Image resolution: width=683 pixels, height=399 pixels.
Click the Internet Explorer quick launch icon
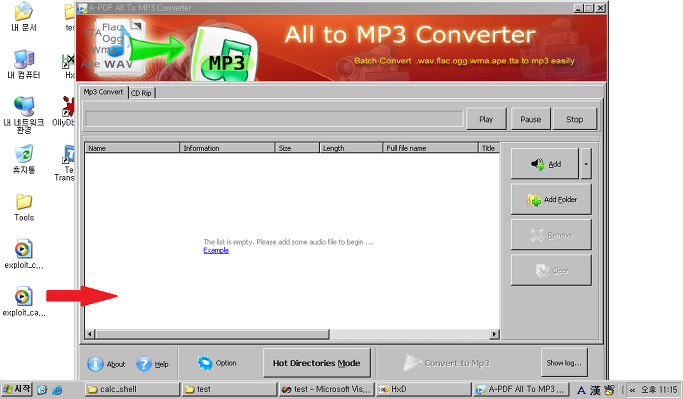[57, 389]
